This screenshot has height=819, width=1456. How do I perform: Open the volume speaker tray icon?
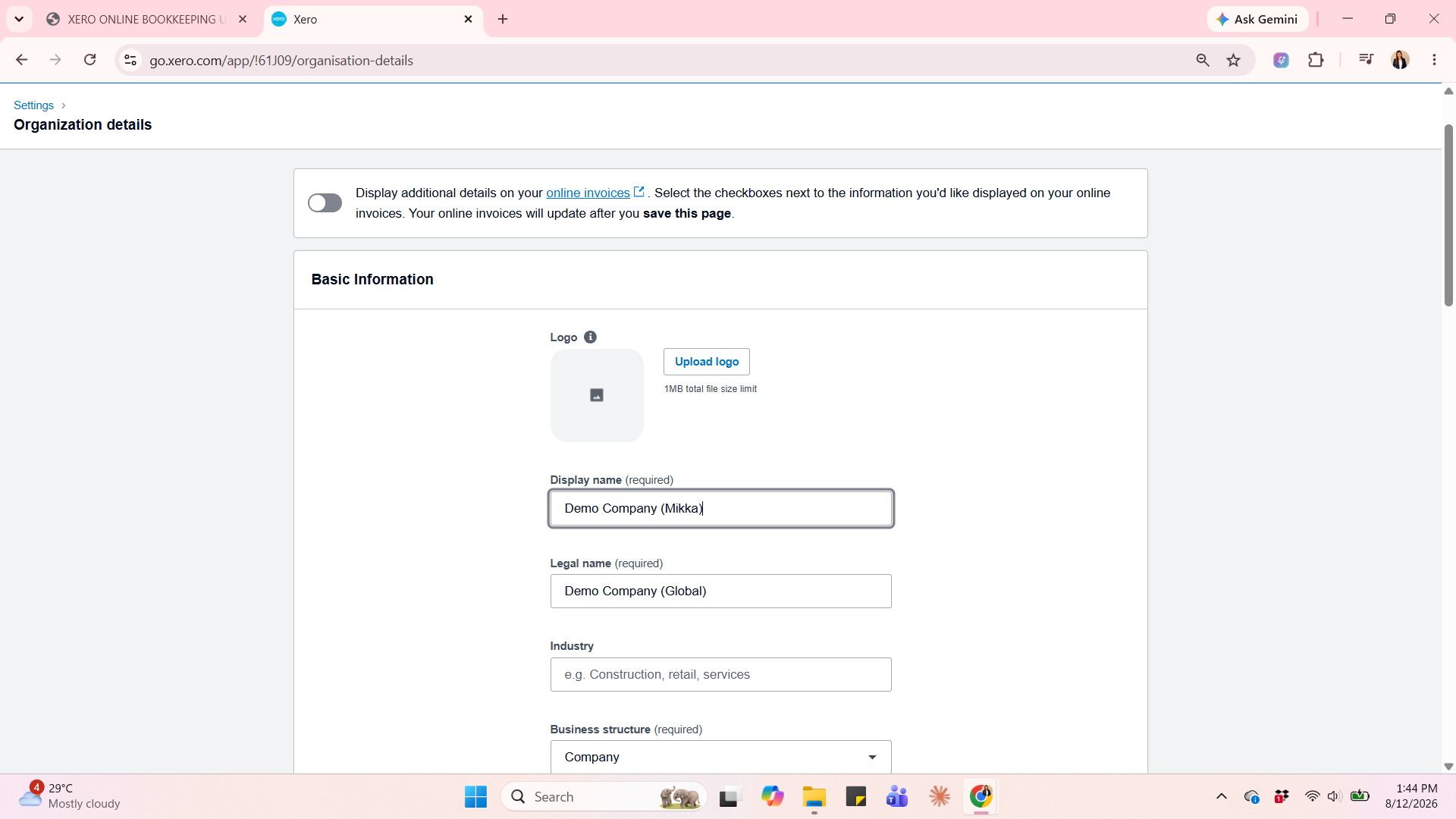click(x=1335, y=796)
